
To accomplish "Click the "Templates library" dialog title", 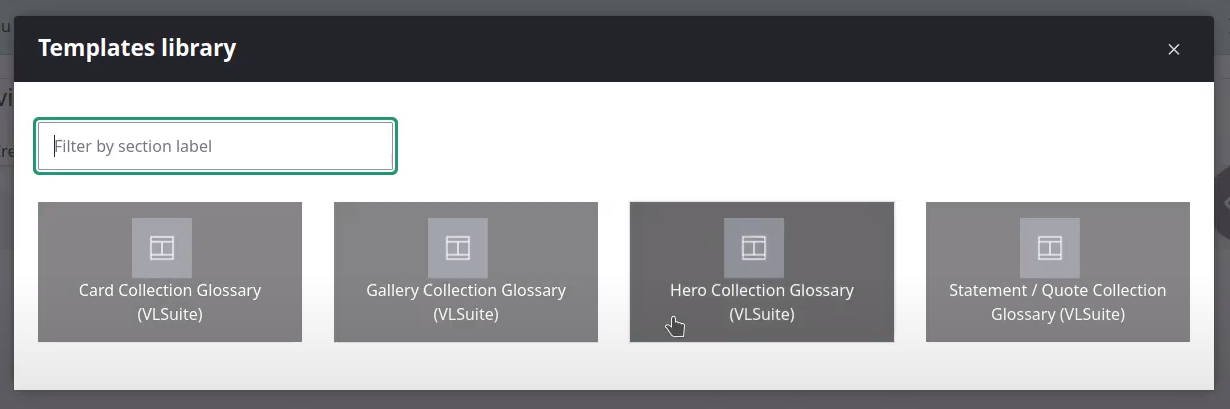I will pyautogui.click(x=137, y=48).
